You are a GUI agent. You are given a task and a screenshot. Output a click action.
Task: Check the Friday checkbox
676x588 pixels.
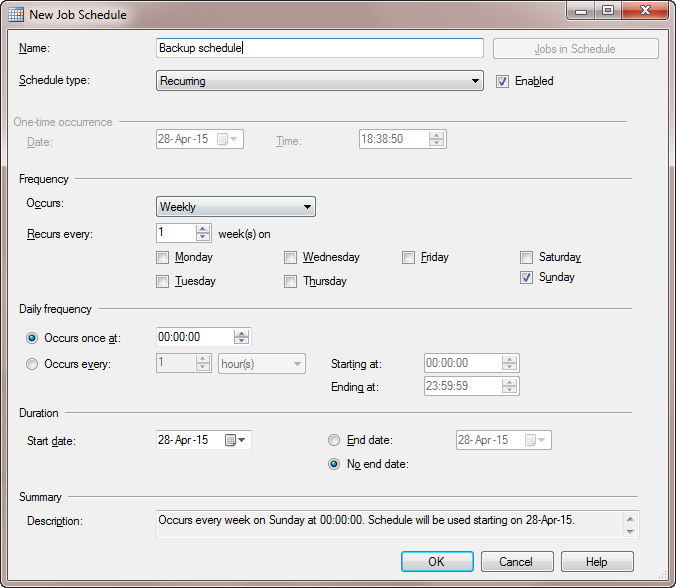(x=408, y=257)
